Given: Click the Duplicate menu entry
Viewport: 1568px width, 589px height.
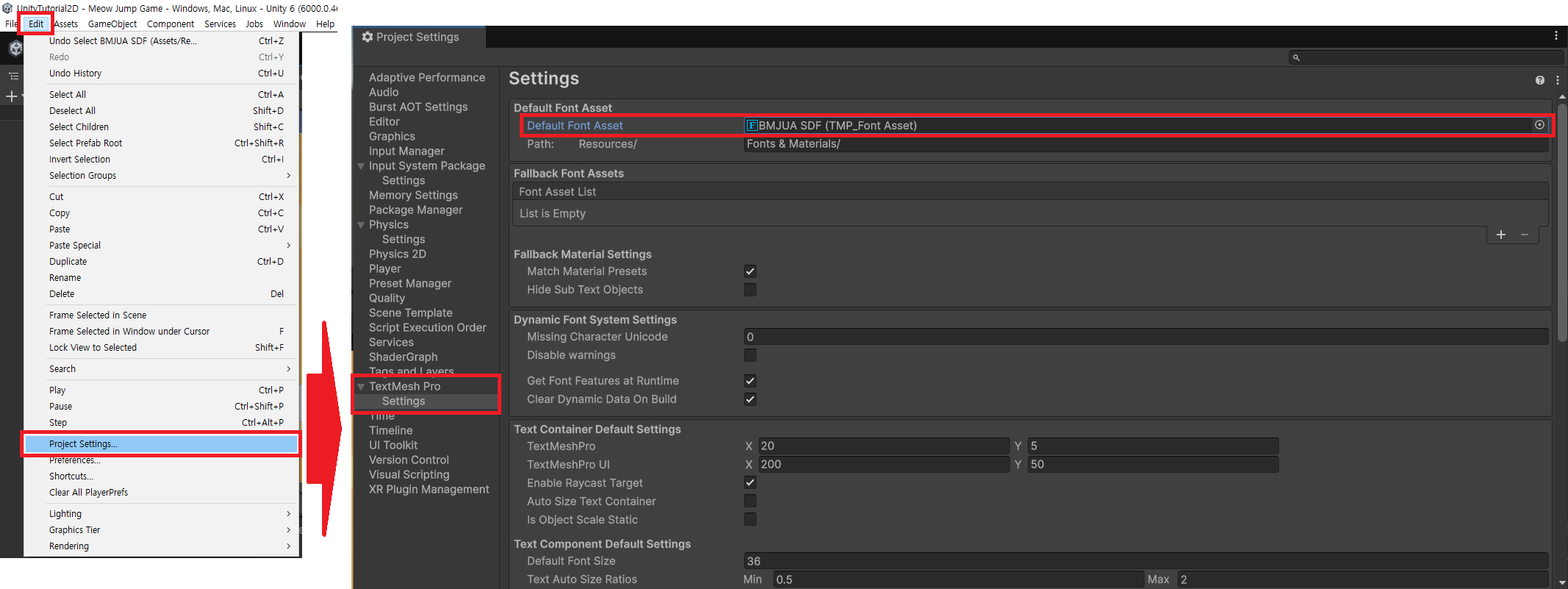Looking at the screenshot, I should point(161,262).
